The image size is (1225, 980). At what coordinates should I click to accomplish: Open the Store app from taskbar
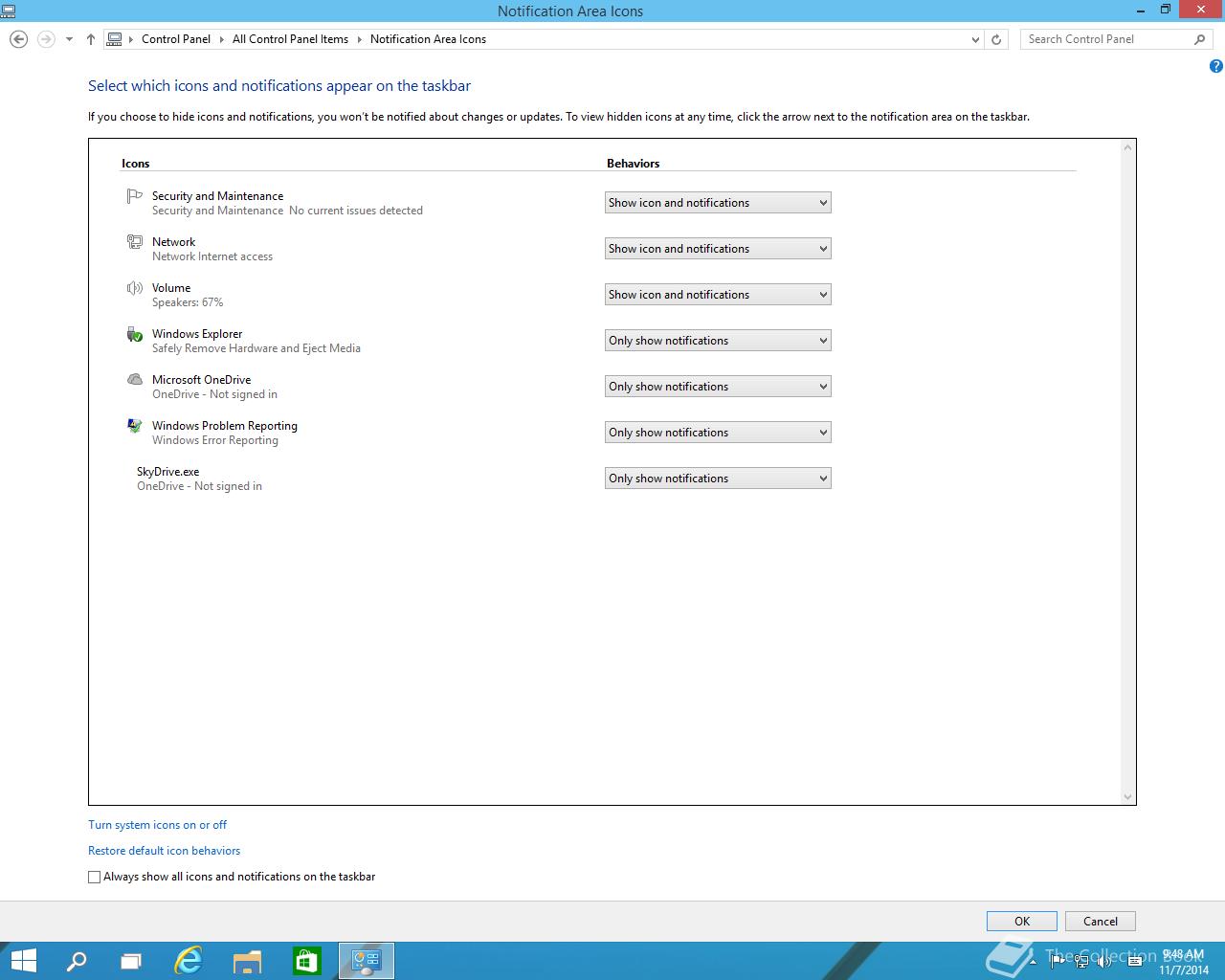pos(306,961)
